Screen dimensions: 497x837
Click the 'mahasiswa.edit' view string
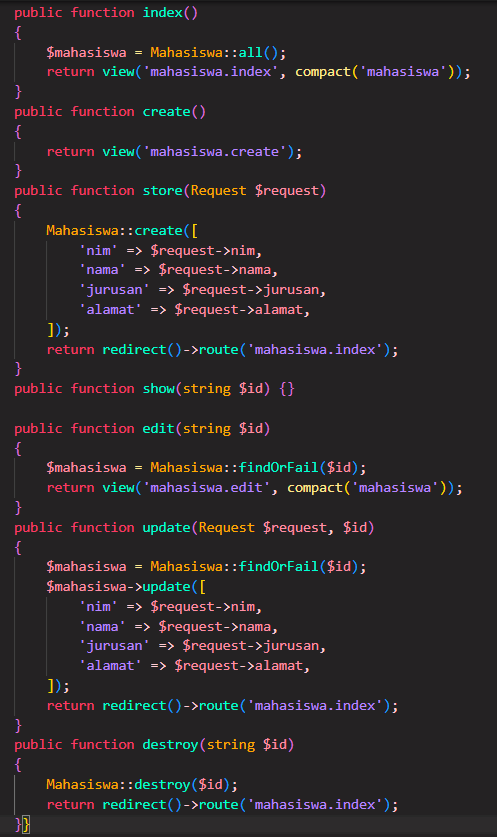click(206, 487)
